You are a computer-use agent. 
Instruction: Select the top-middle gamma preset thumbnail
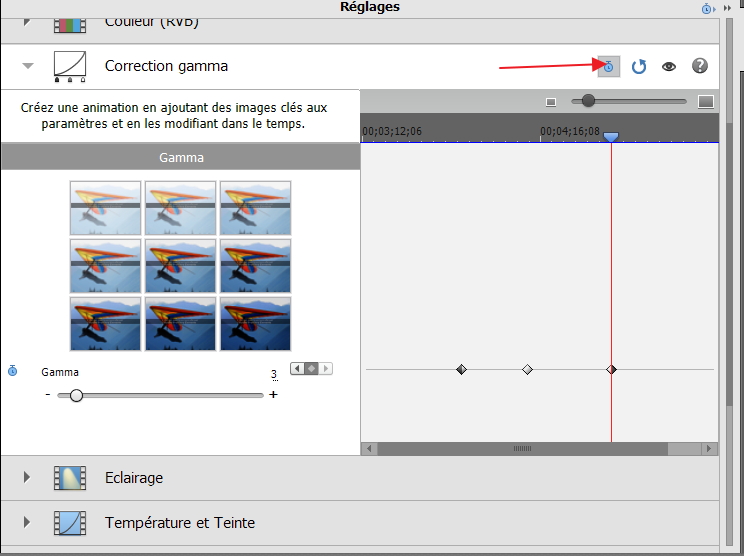pos(180,208)
